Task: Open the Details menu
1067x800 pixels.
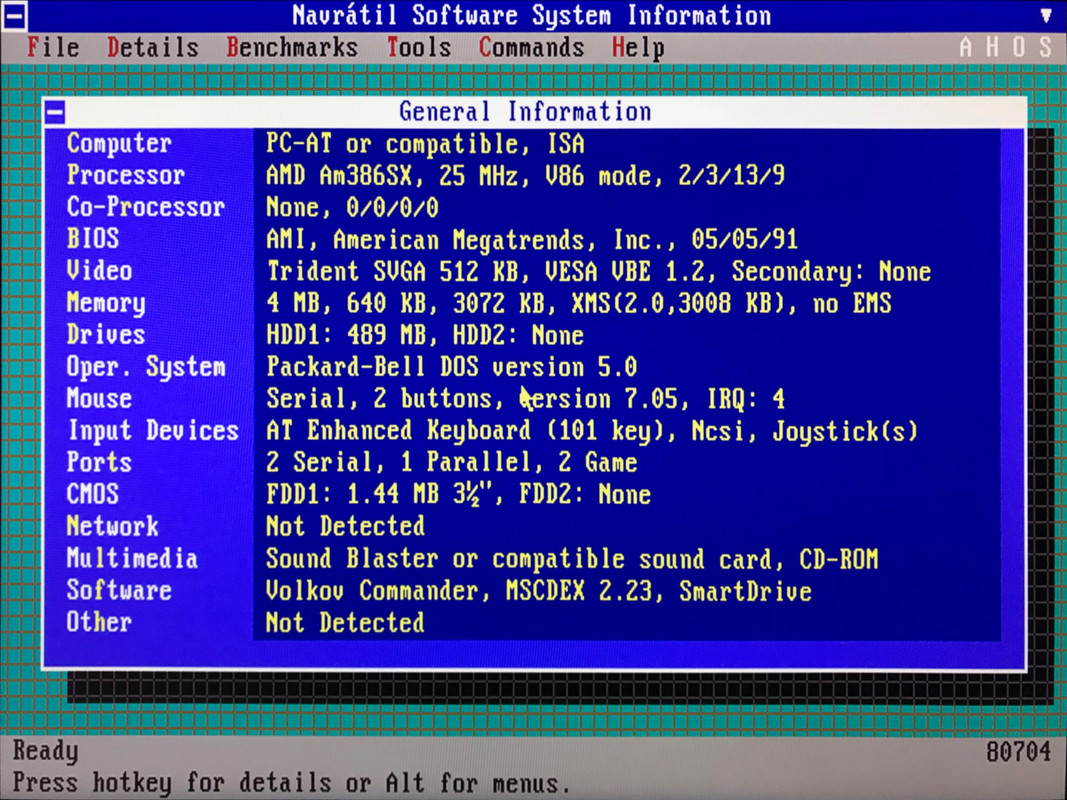Action: (x=152, y=48)
